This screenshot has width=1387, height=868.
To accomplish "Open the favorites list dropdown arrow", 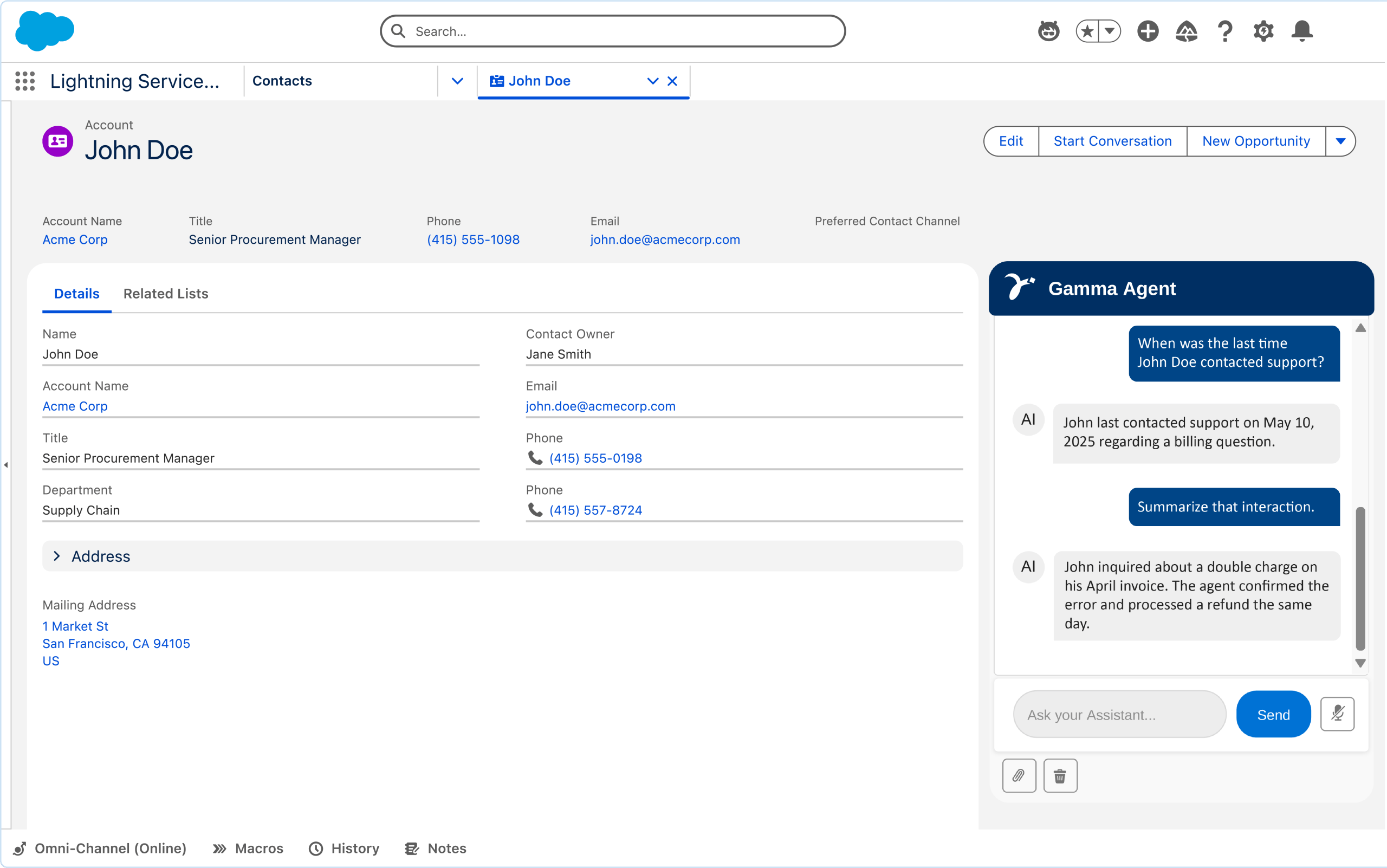I will click(1110, 31).
